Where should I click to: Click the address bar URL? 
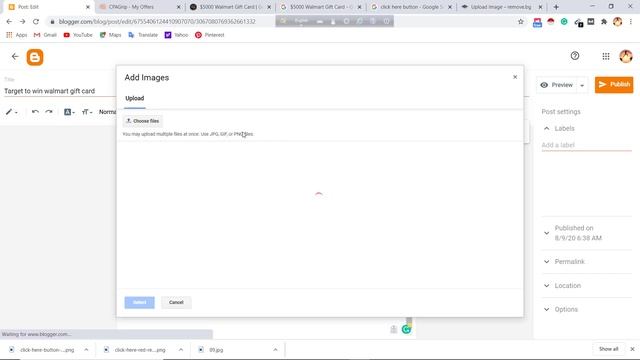[157, 21]
